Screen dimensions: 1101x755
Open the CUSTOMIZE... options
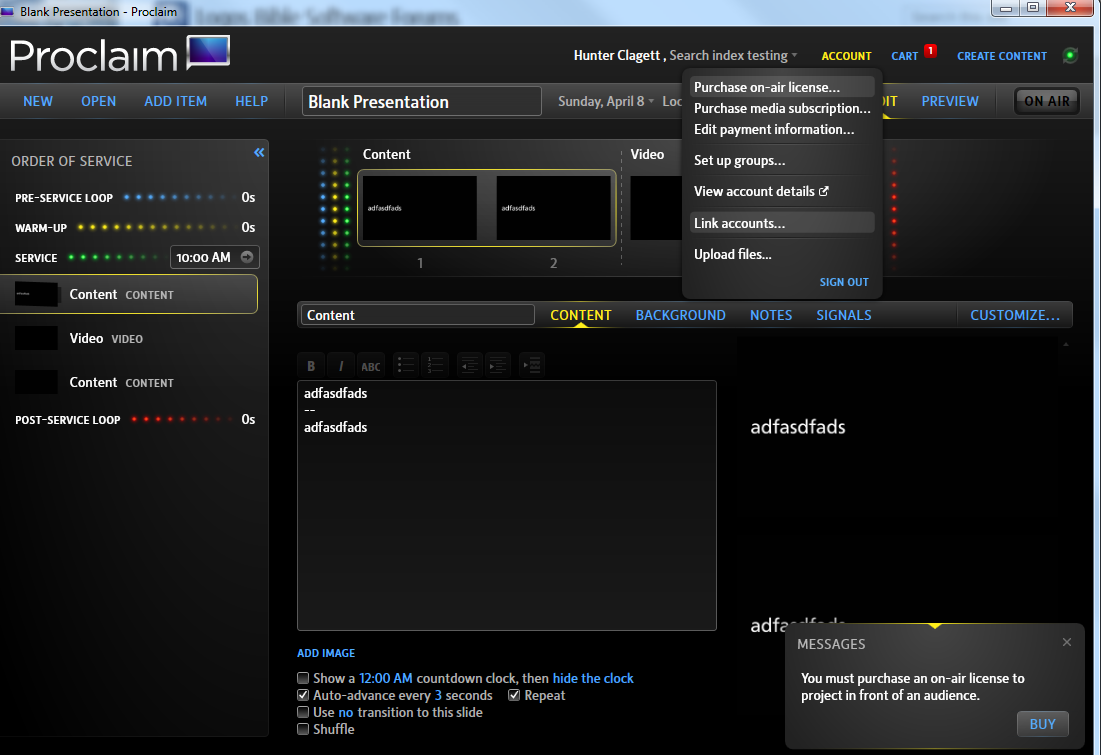pos(1015,315)
